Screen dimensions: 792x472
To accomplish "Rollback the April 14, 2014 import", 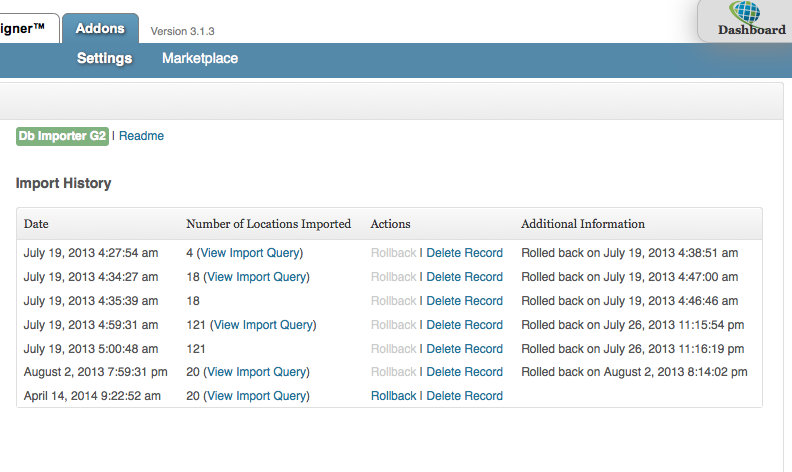I will pyautogui.click(x=393, y=396).
